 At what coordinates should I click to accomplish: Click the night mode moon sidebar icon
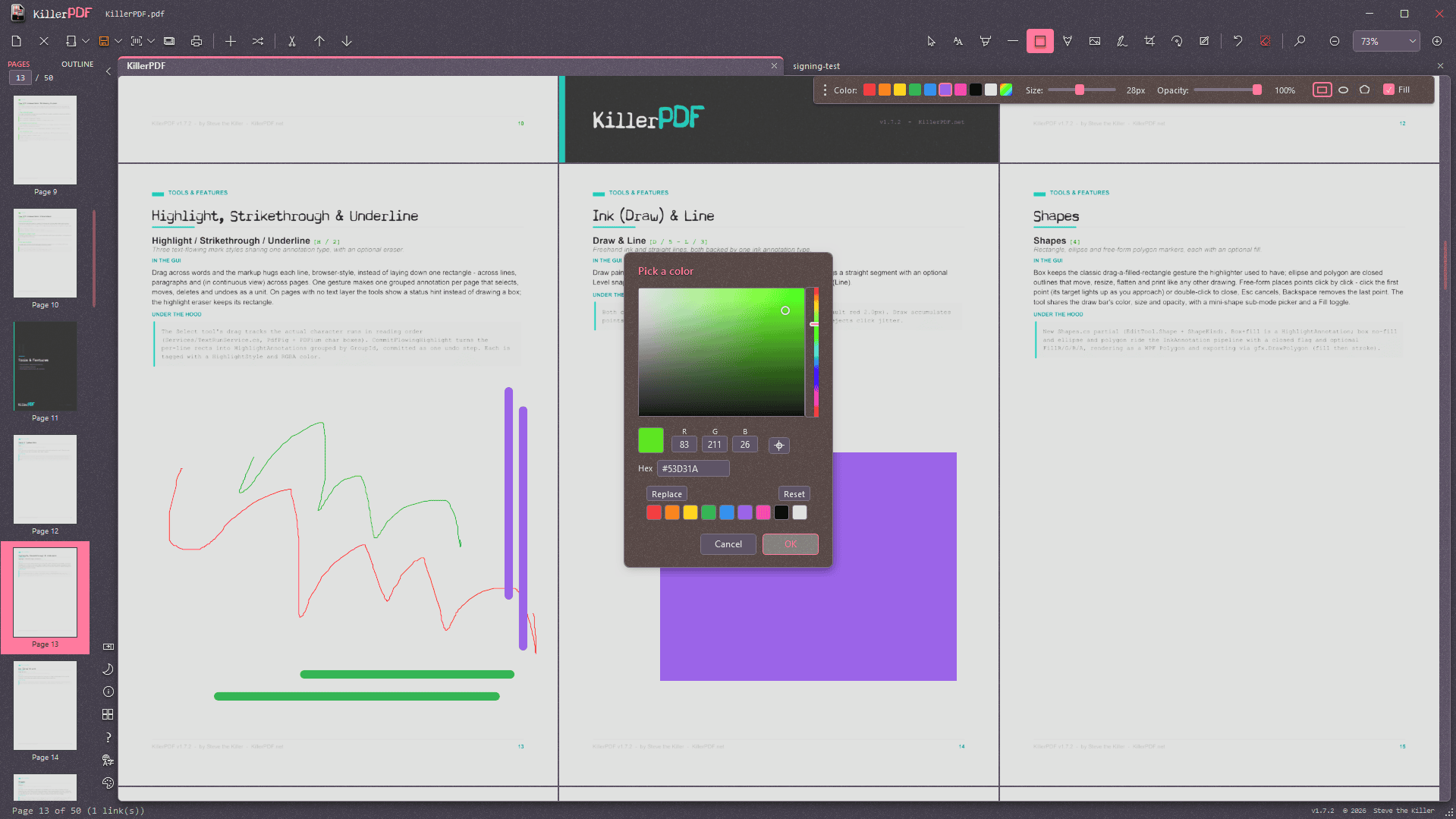108,669
